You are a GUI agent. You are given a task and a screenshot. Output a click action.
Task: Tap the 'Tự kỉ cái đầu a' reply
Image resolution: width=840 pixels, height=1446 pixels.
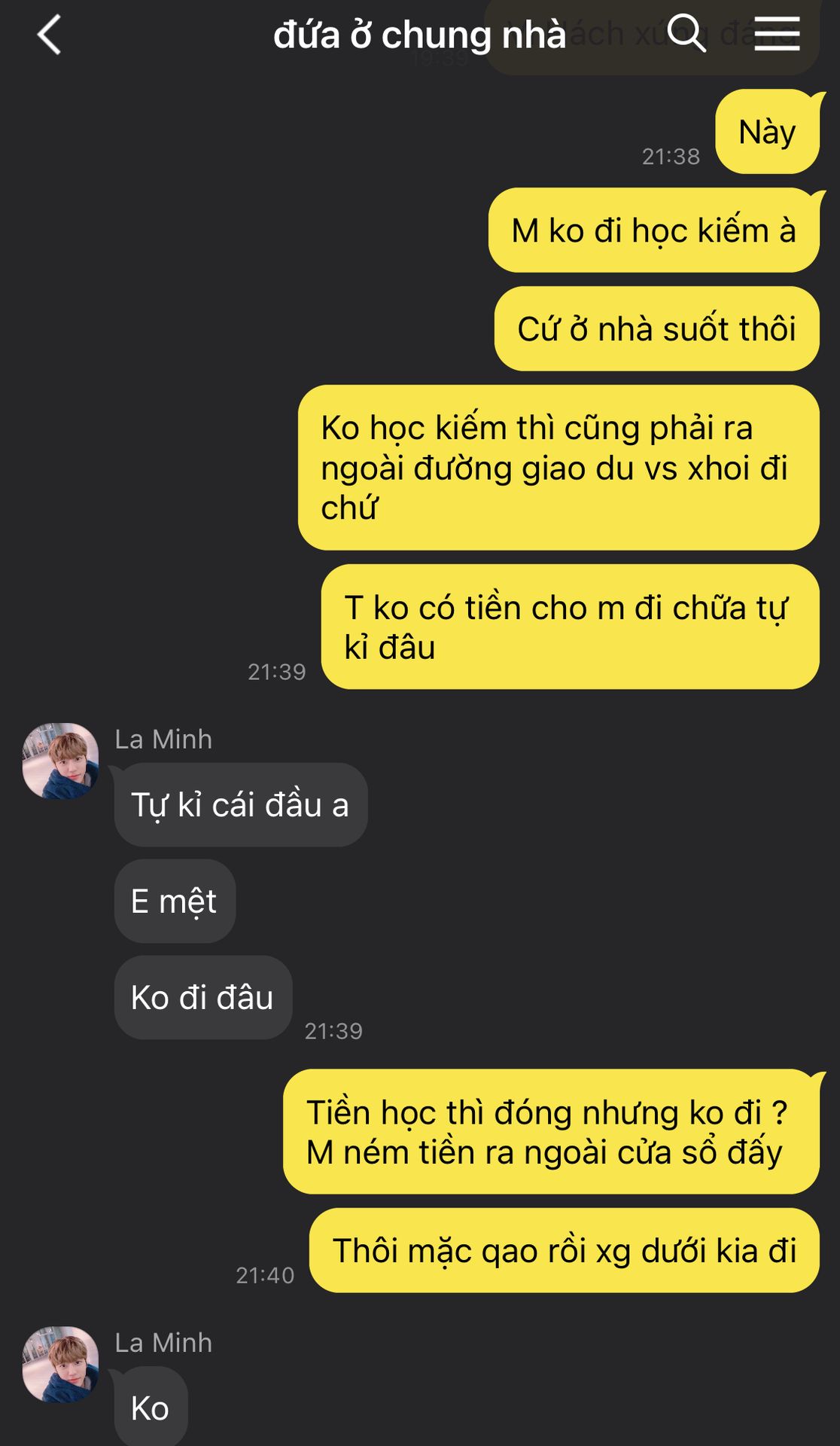[x=241, y=805]
